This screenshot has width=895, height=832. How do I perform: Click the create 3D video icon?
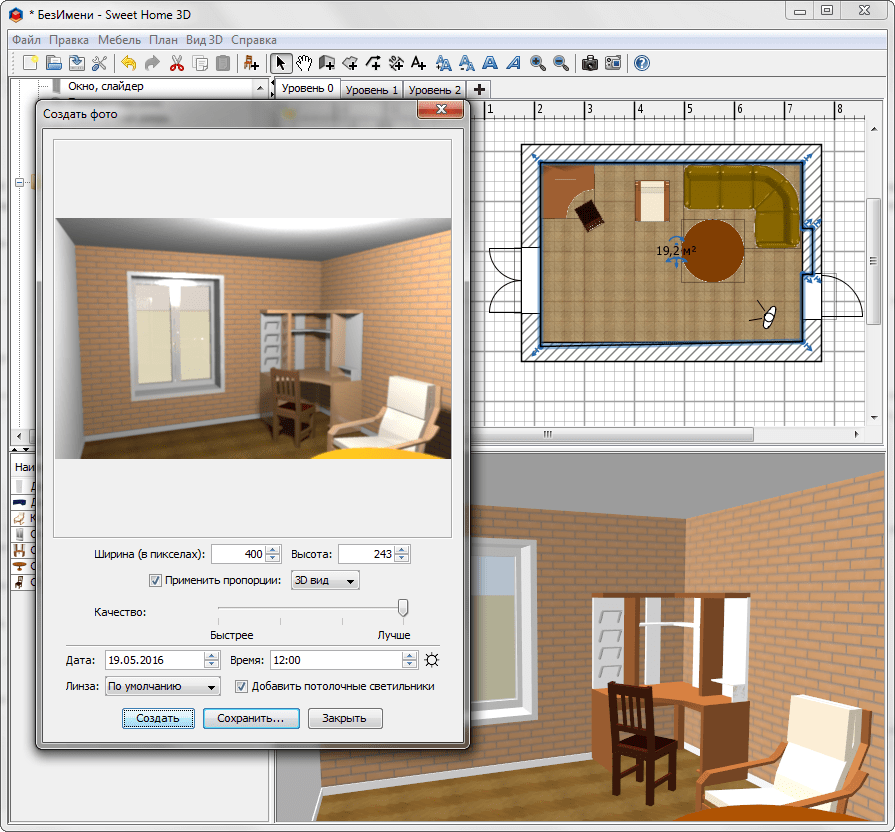point(613,63)
